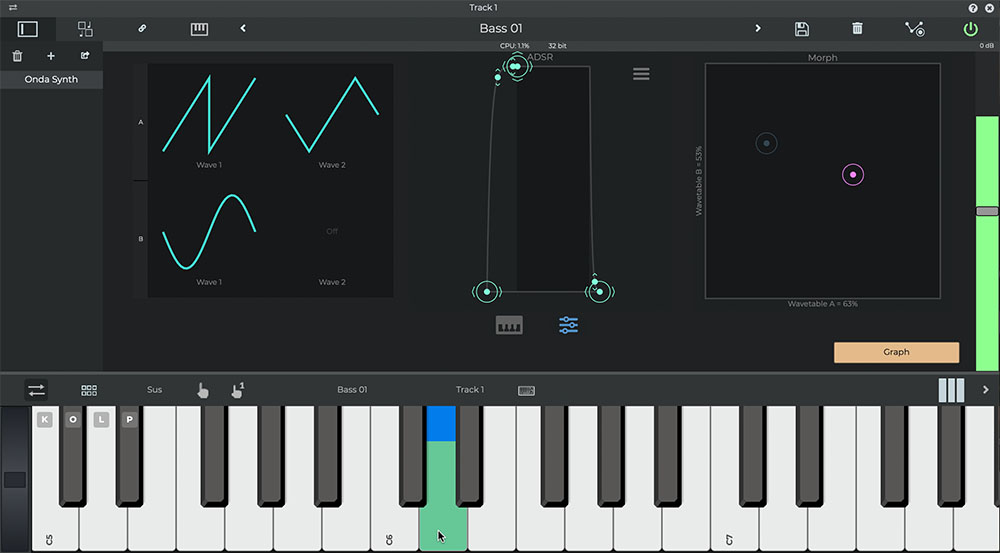The image size is (1000, 553).
Task: Click the output volume slider handle
Action: click(986, 211)
